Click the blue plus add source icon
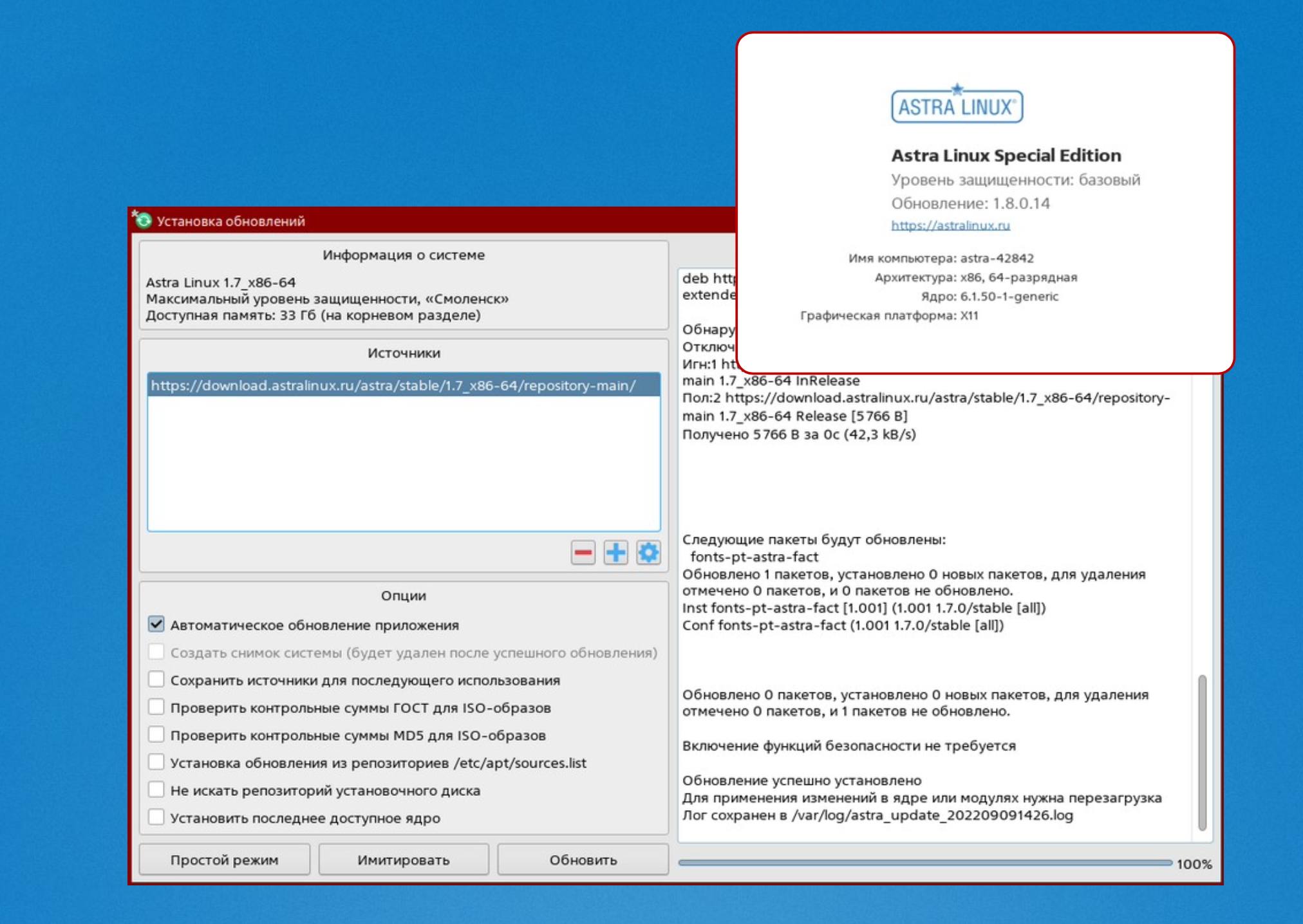The height and width of the screenshot is (924, 1303). [x=615, y=552]
